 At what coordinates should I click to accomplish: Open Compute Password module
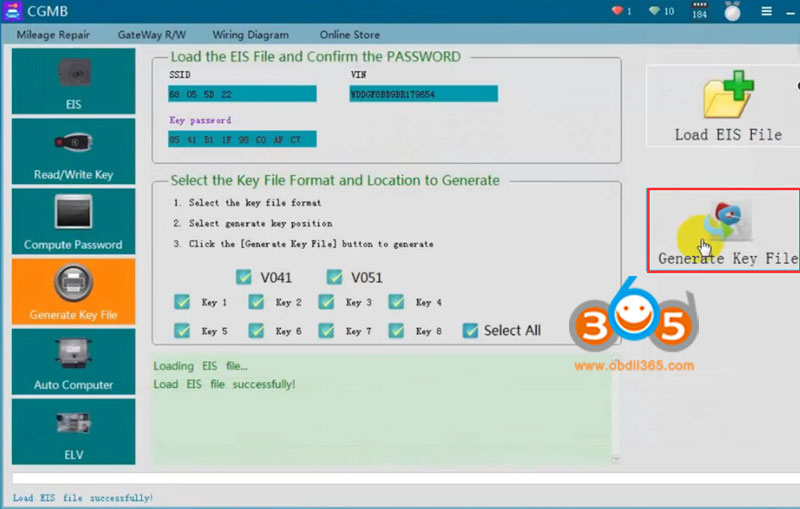coord(73,221)
